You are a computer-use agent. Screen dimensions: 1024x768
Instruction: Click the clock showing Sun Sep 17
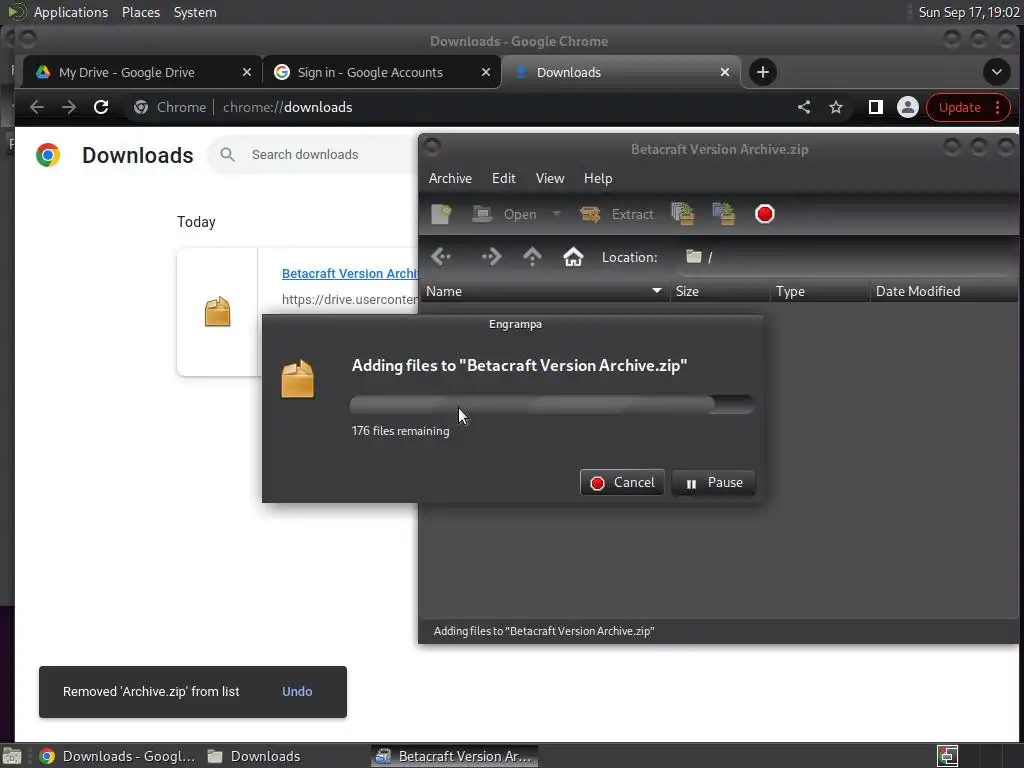(x=968, y=12)
